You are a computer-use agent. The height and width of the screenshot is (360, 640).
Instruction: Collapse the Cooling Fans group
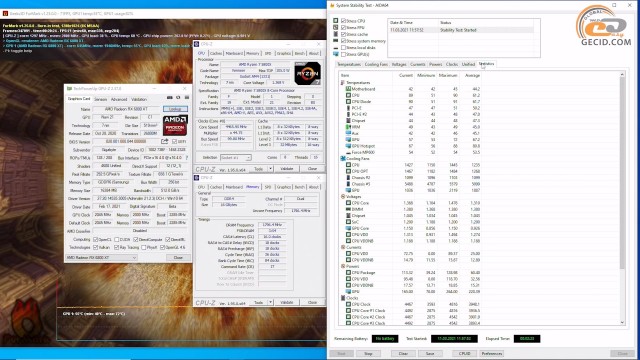[343, 158]
